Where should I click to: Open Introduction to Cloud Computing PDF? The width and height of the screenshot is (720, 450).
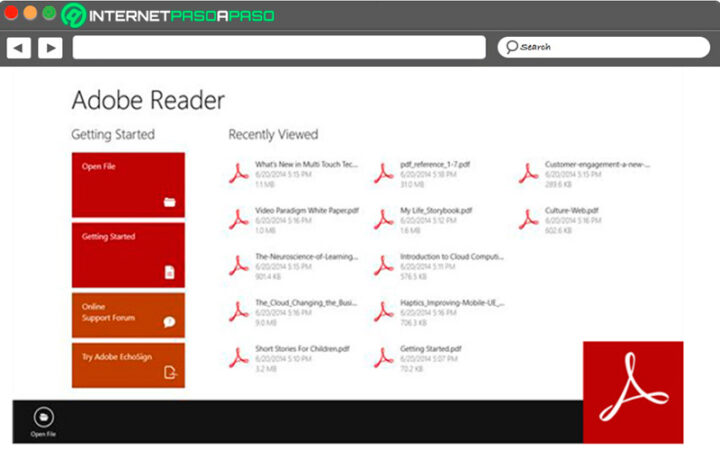pyautogui.click(x=451, y=257)
